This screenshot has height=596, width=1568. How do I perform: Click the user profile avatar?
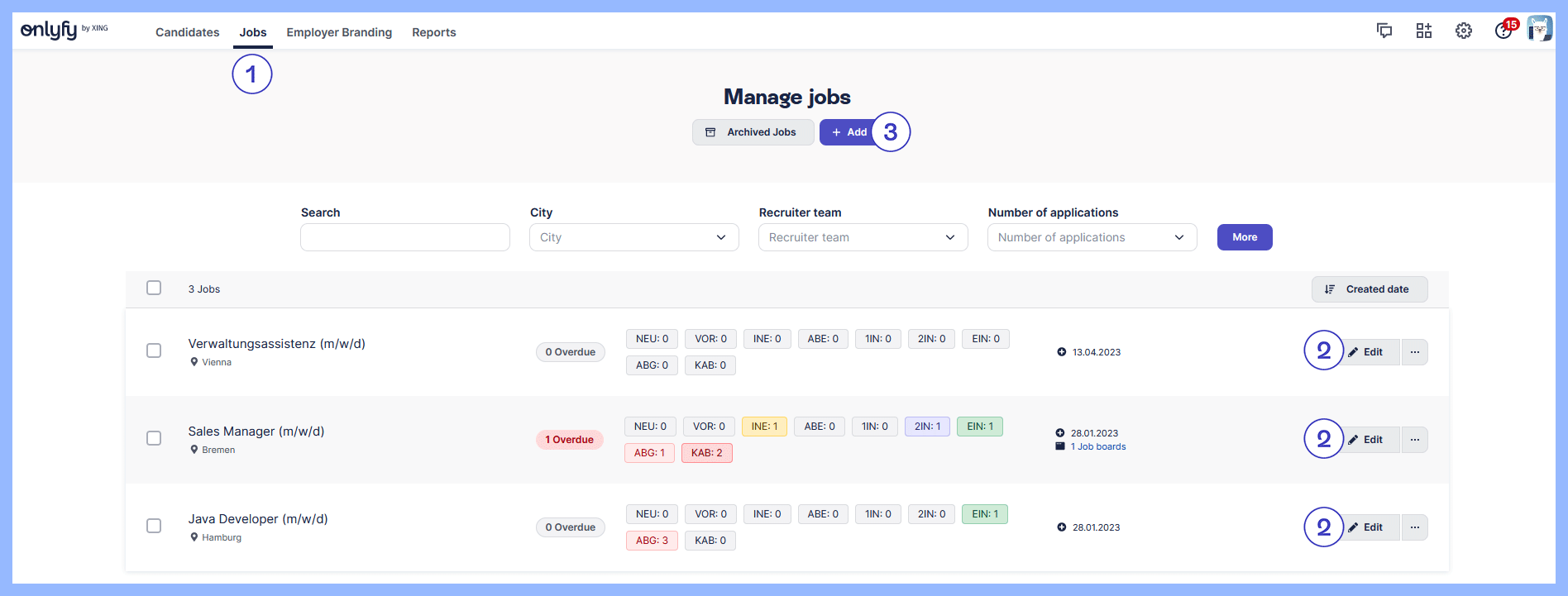tap(1539, 29)
